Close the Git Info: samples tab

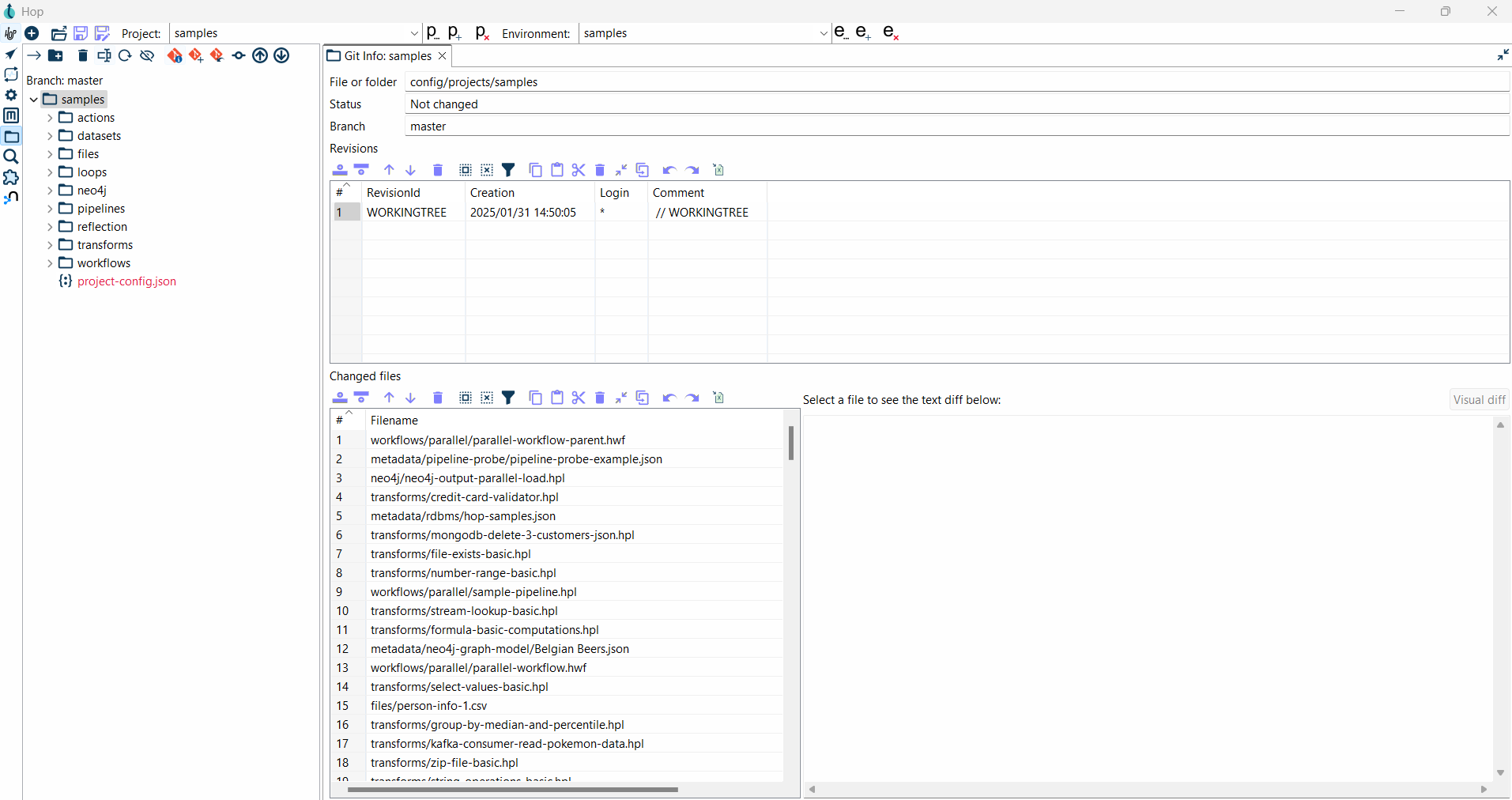pyautogui.click(x=443, y=55)
